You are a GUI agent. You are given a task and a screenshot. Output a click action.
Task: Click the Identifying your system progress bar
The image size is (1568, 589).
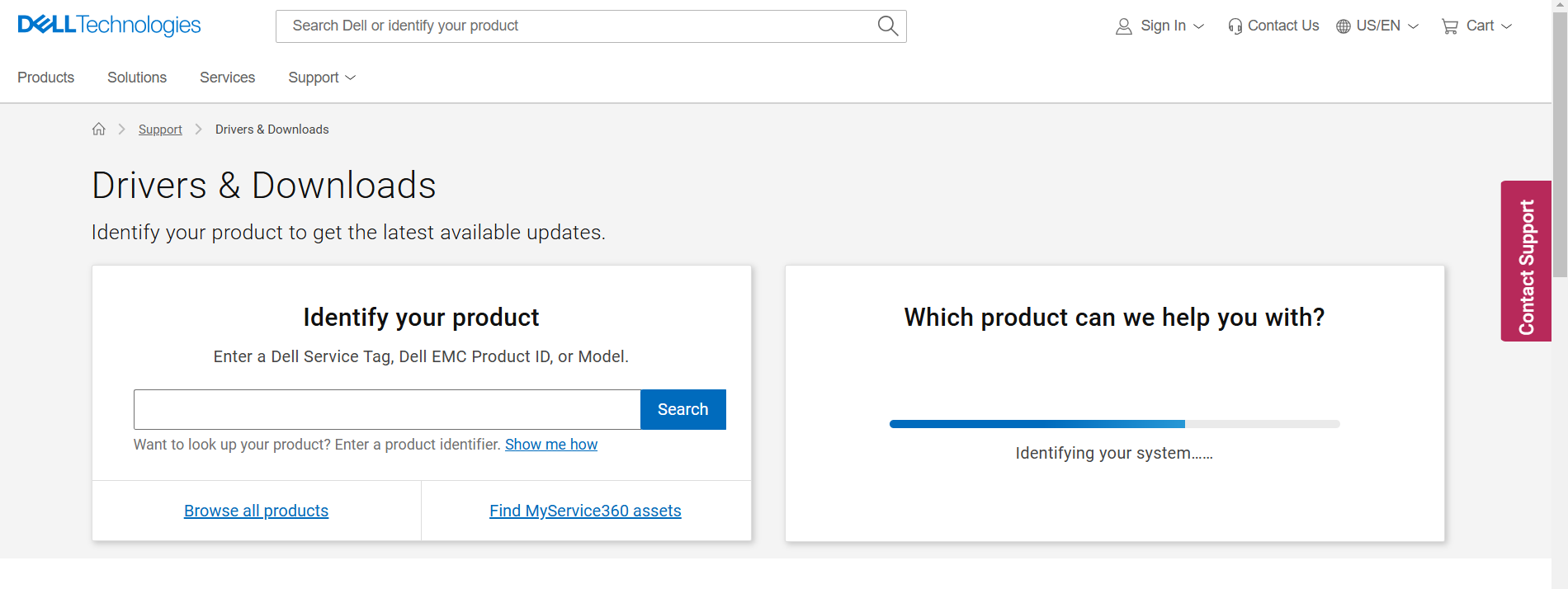(x=1114, y=424)
